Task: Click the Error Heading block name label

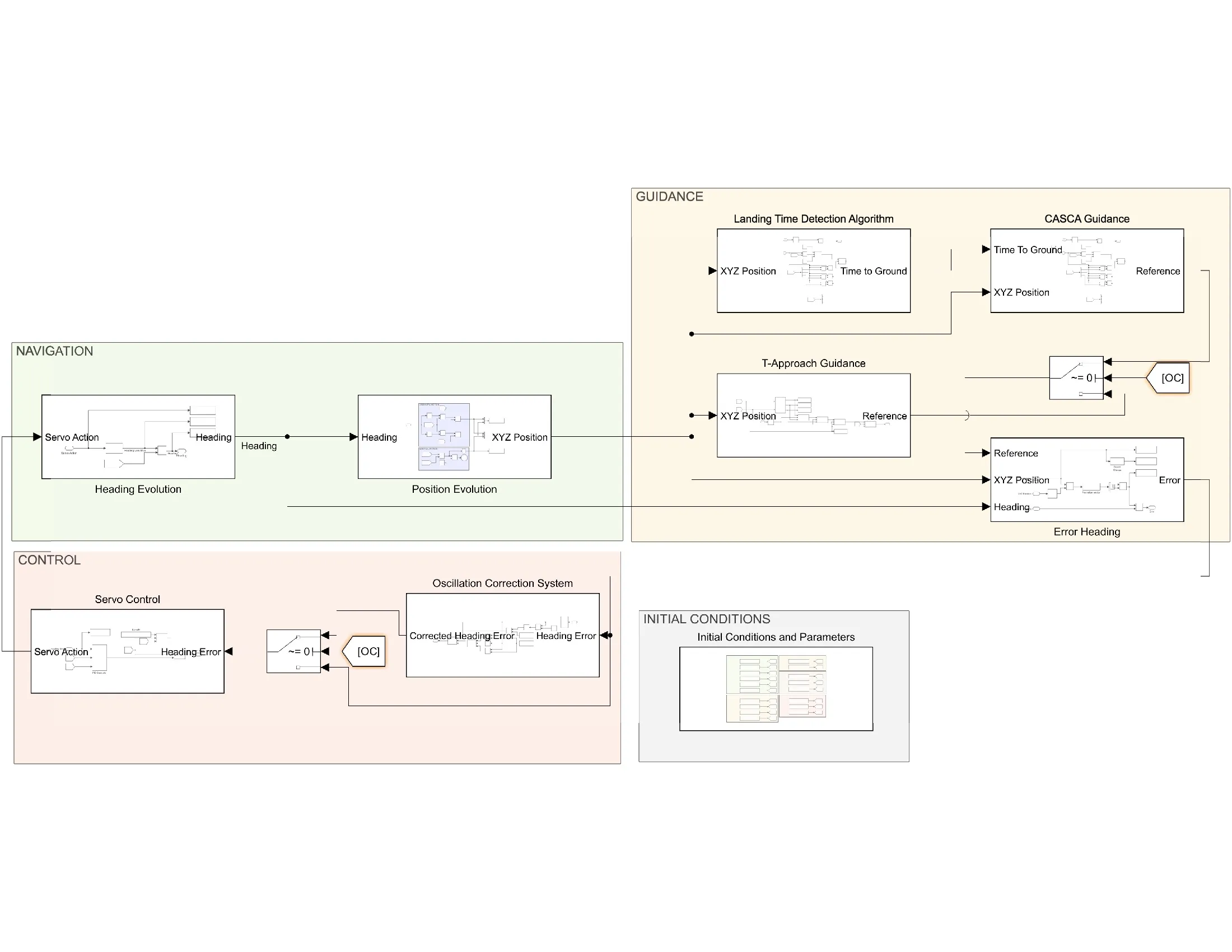Action: click(1086, 532)
